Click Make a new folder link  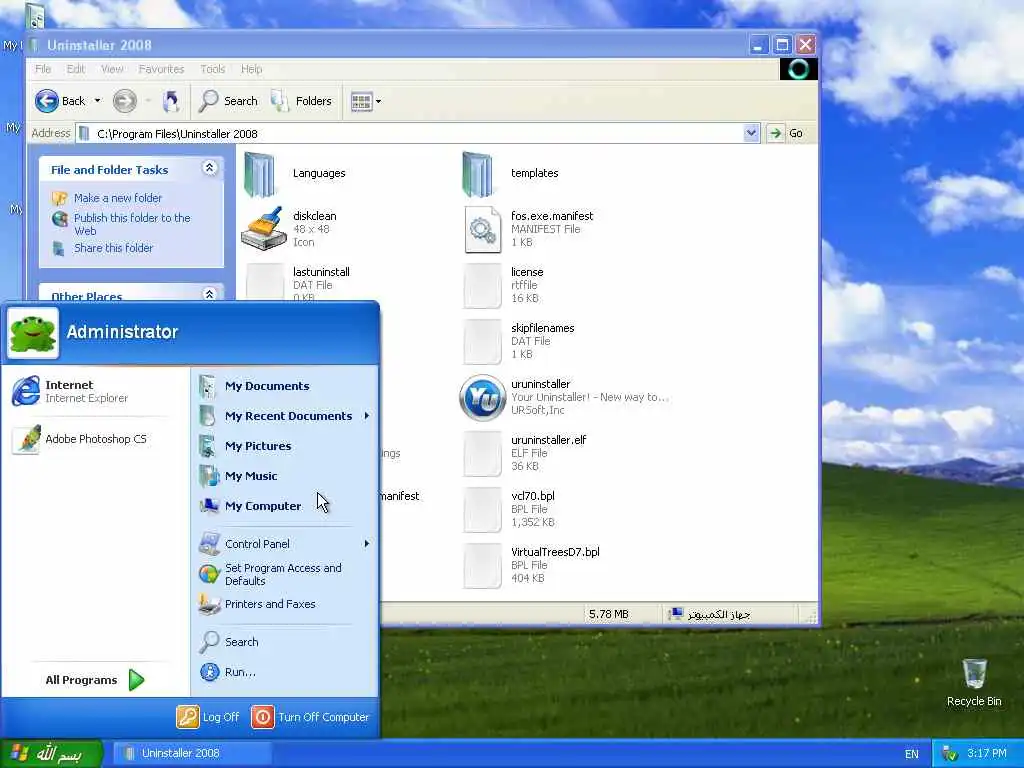pos(118,198)
